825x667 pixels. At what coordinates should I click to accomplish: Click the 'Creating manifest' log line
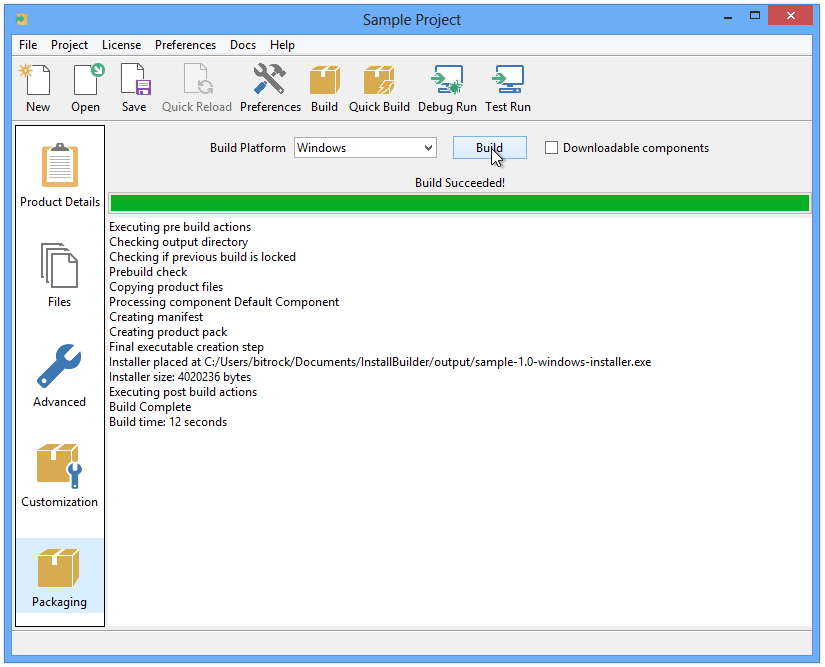(x=156, y=317)
